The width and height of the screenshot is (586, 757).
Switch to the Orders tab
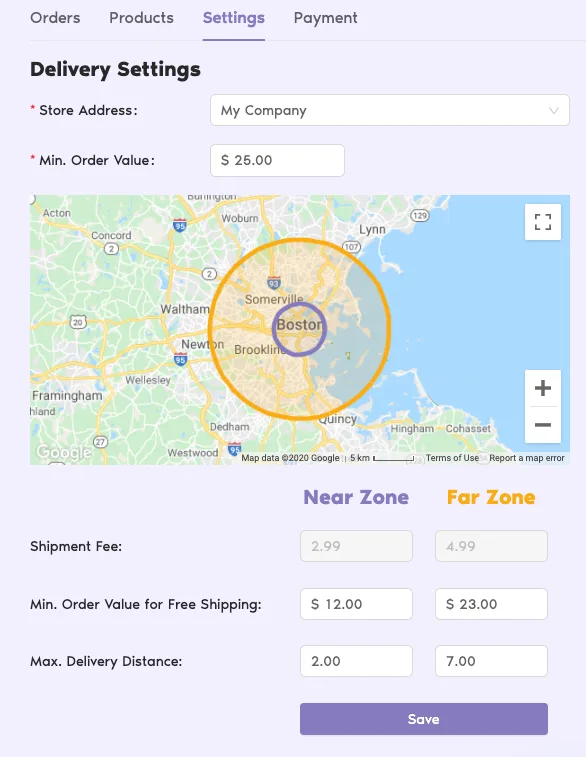[x=55, y=18]
